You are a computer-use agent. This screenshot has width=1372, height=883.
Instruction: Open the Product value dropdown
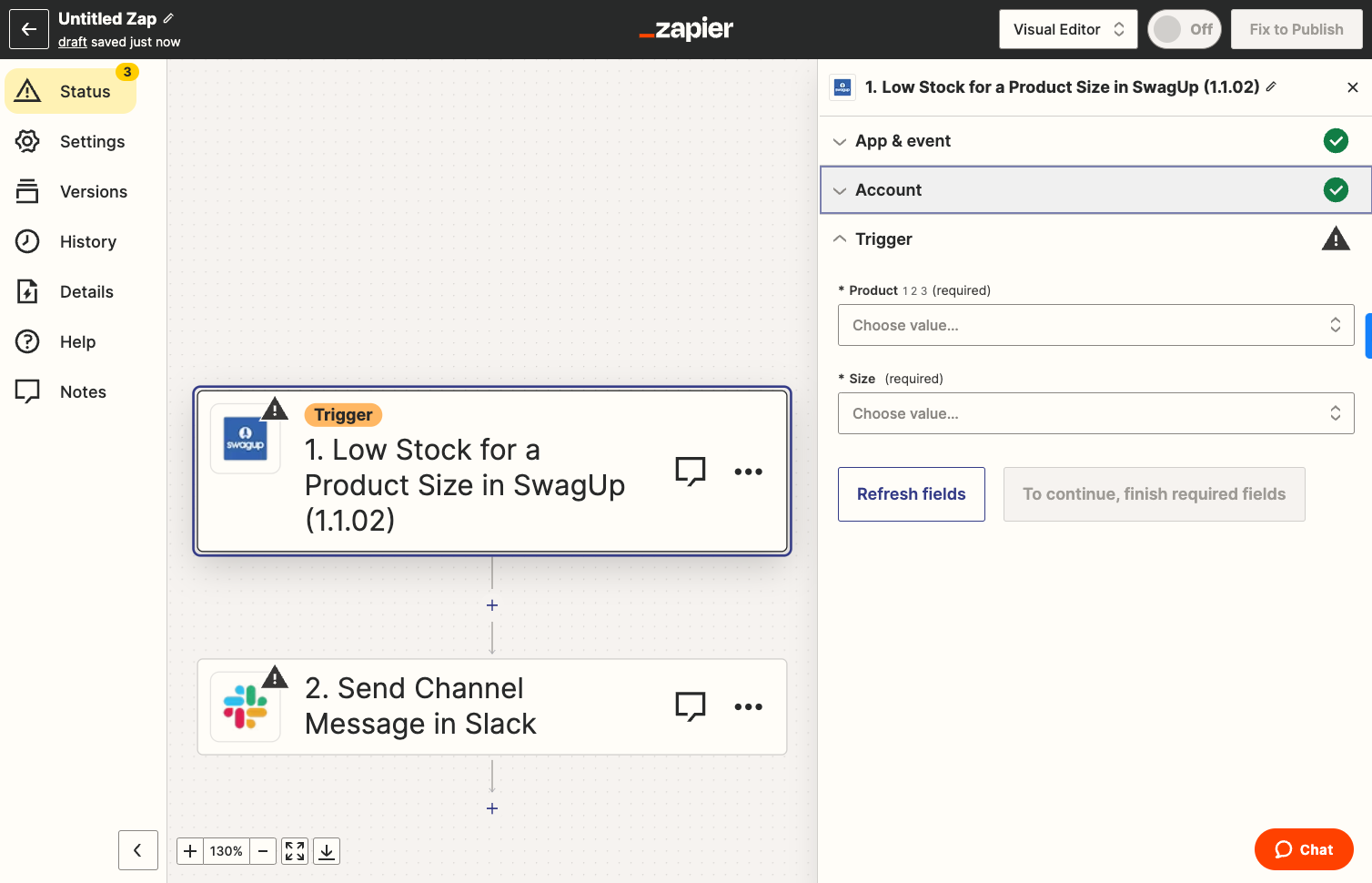pos(1095,325)
